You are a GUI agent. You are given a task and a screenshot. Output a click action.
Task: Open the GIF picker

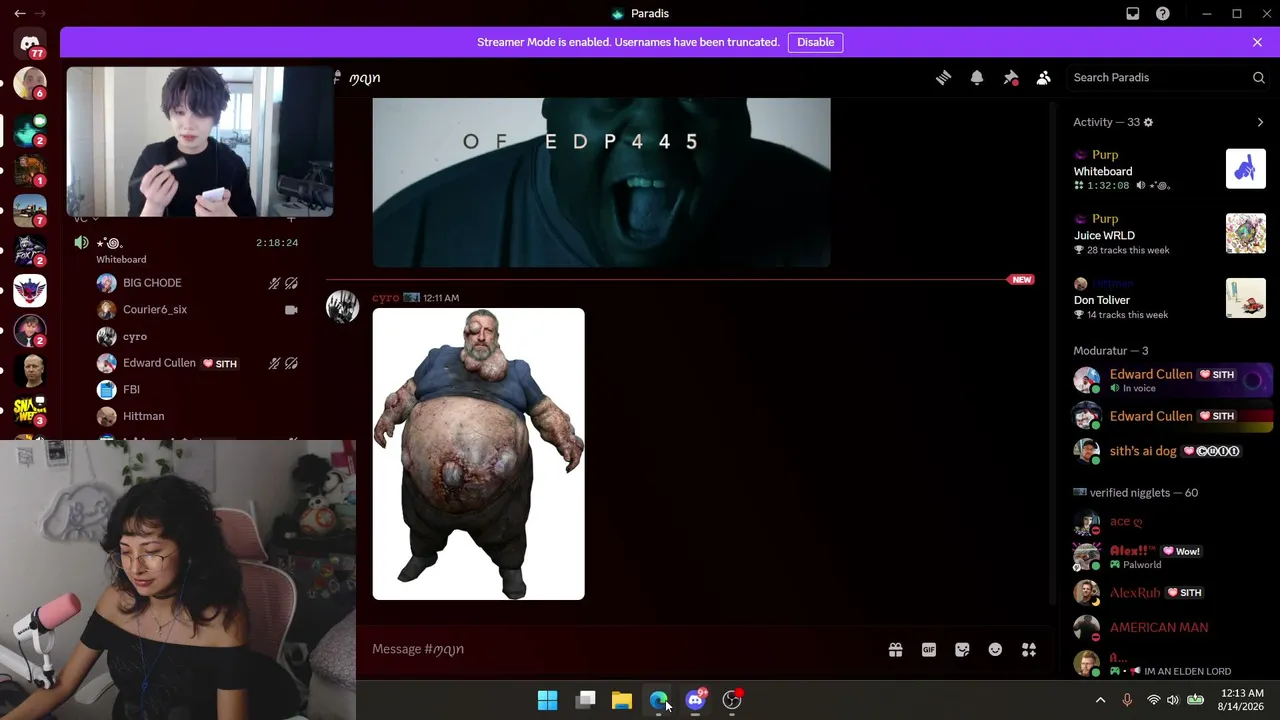[929, 650]
